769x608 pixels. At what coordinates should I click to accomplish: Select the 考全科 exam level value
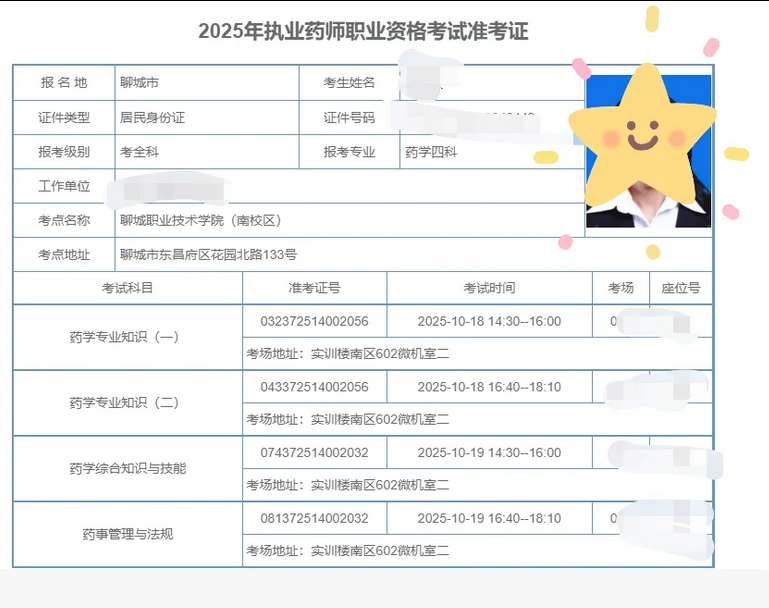tap(139, 152)
